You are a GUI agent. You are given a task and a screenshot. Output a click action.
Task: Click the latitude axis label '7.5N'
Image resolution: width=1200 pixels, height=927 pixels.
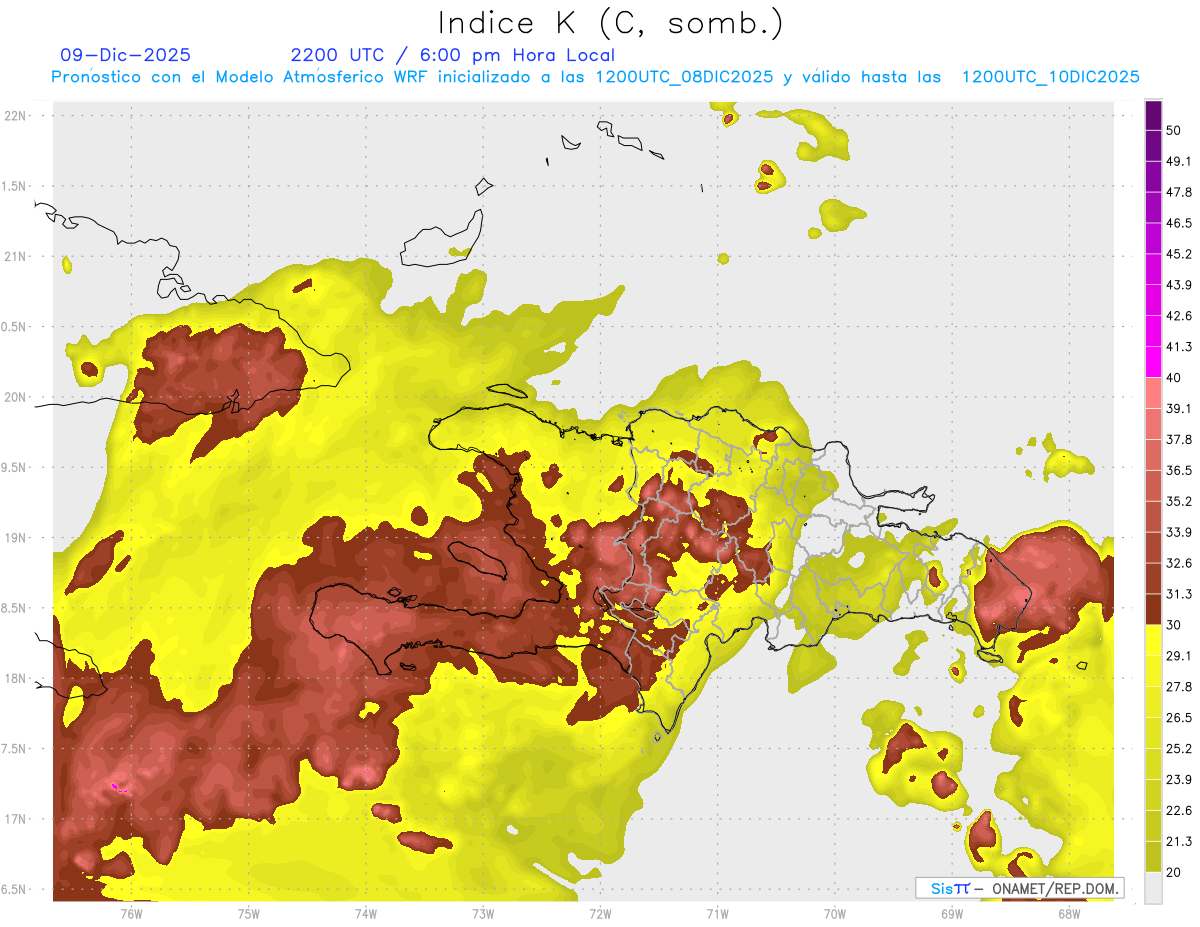15,748
